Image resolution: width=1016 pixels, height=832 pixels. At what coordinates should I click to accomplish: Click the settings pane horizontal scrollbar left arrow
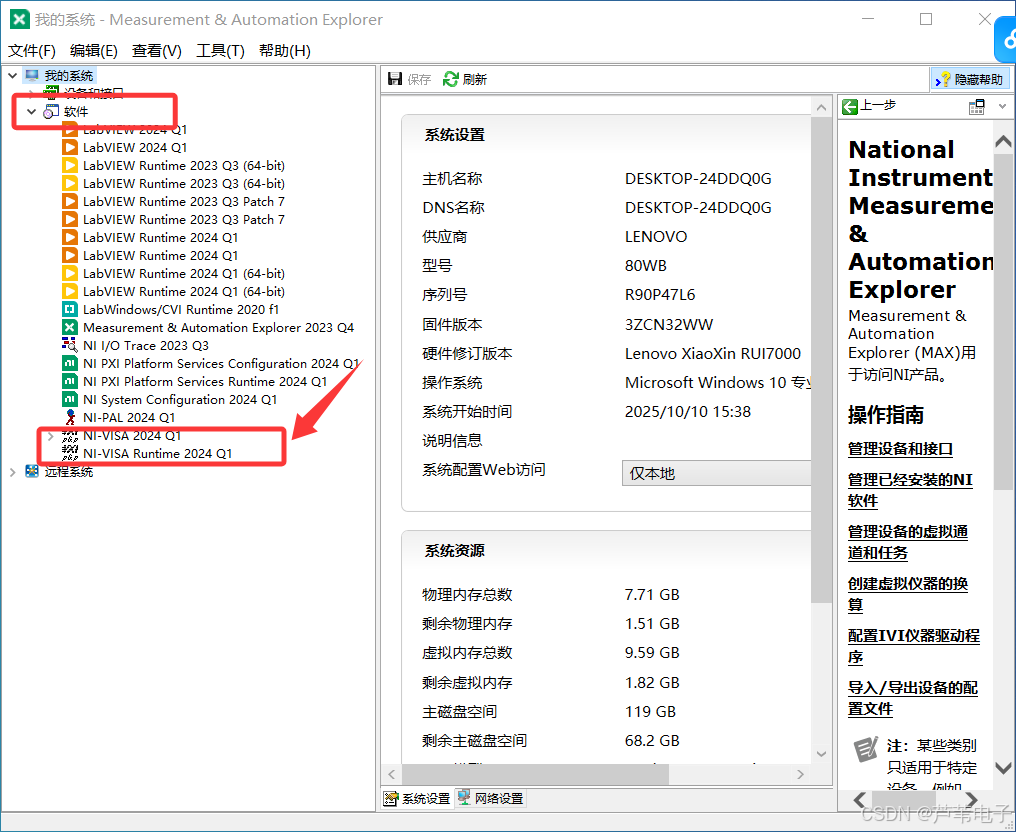point(391,774)
